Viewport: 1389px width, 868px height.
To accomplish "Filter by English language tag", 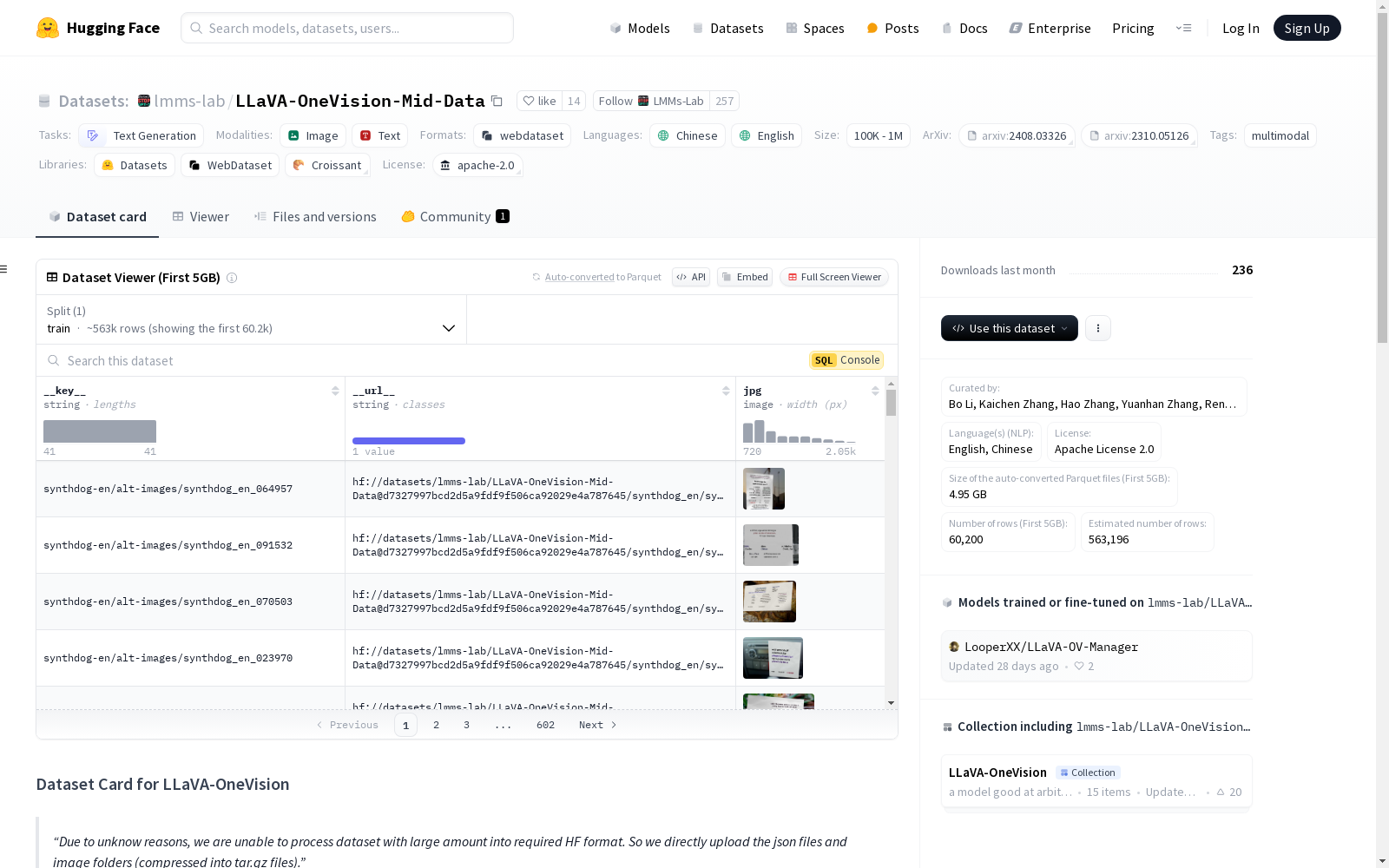I will coord(767,135).
